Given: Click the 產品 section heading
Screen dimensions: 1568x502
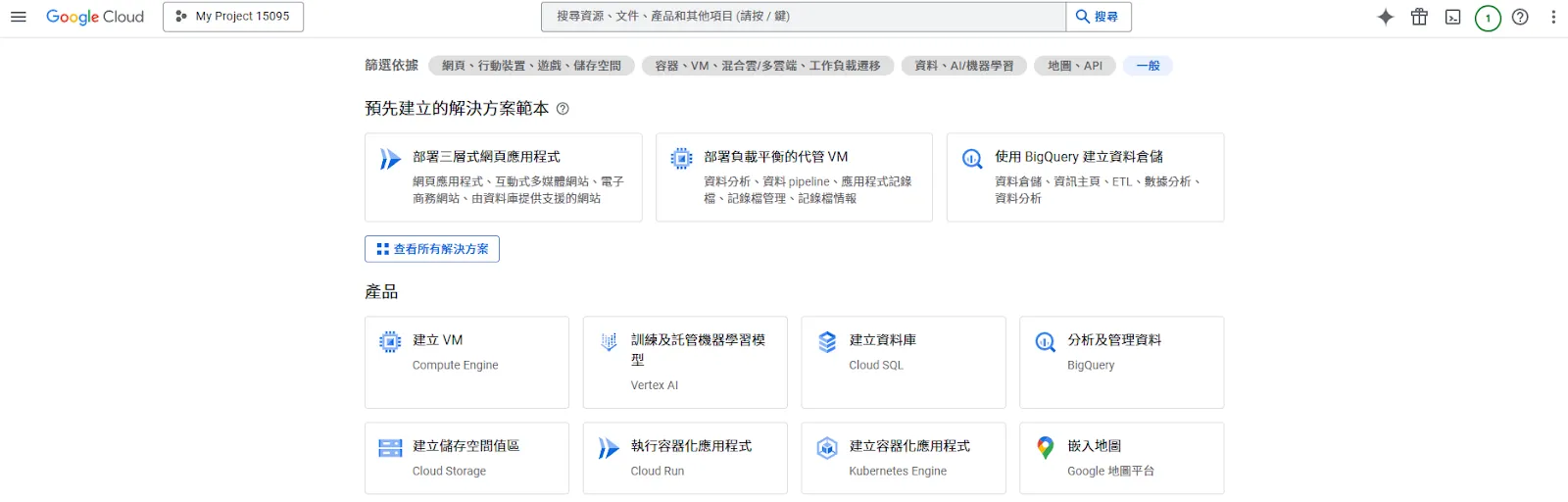Looking at the screenshot, I should 381,292.
